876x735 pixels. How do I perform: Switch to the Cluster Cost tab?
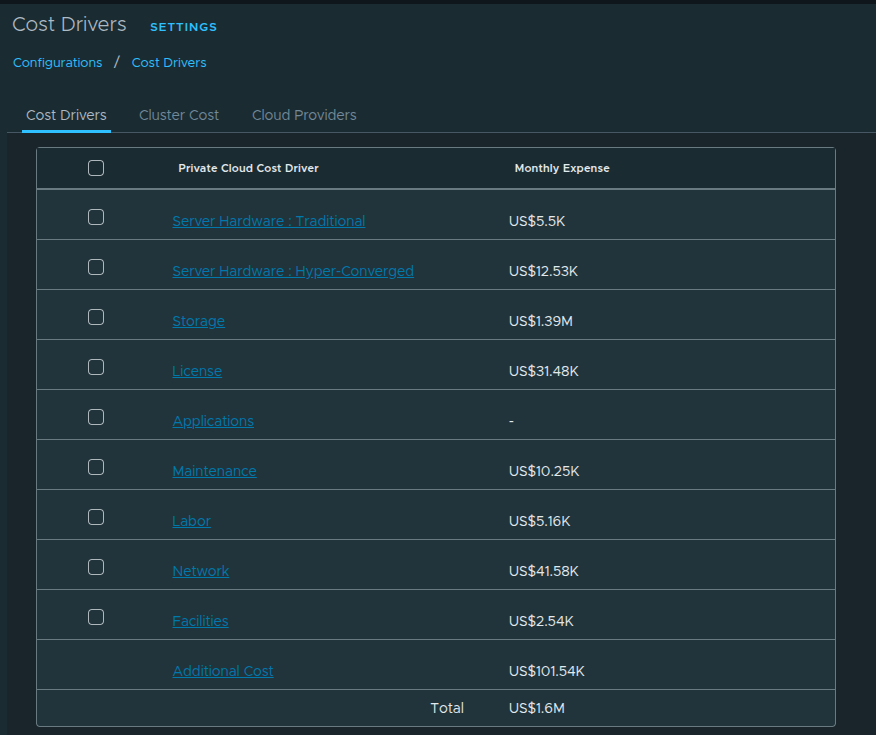(178, 114)
